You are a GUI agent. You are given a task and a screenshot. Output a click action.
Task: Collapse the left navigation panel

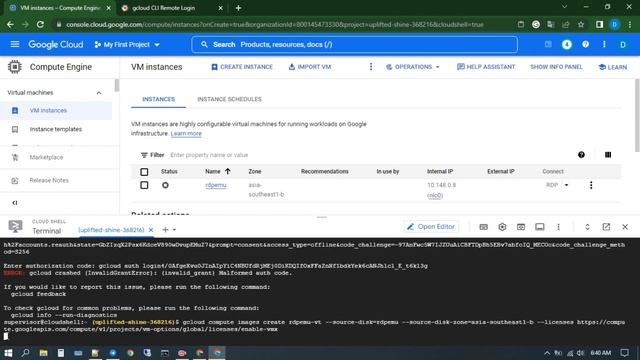(15, 202)
